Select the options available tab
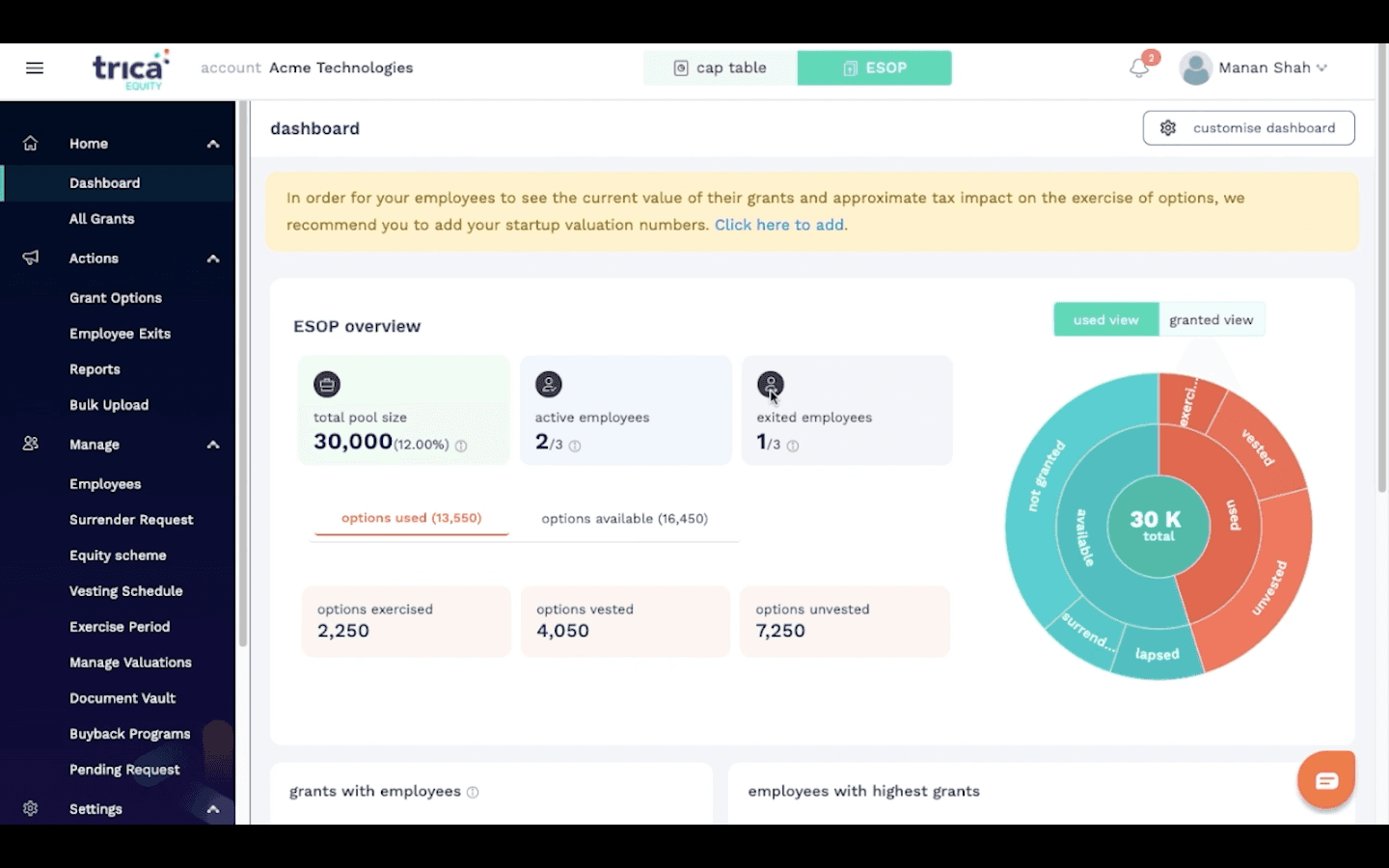The image size is (1389, 868). pyautogui.click(x=624, y=519)
